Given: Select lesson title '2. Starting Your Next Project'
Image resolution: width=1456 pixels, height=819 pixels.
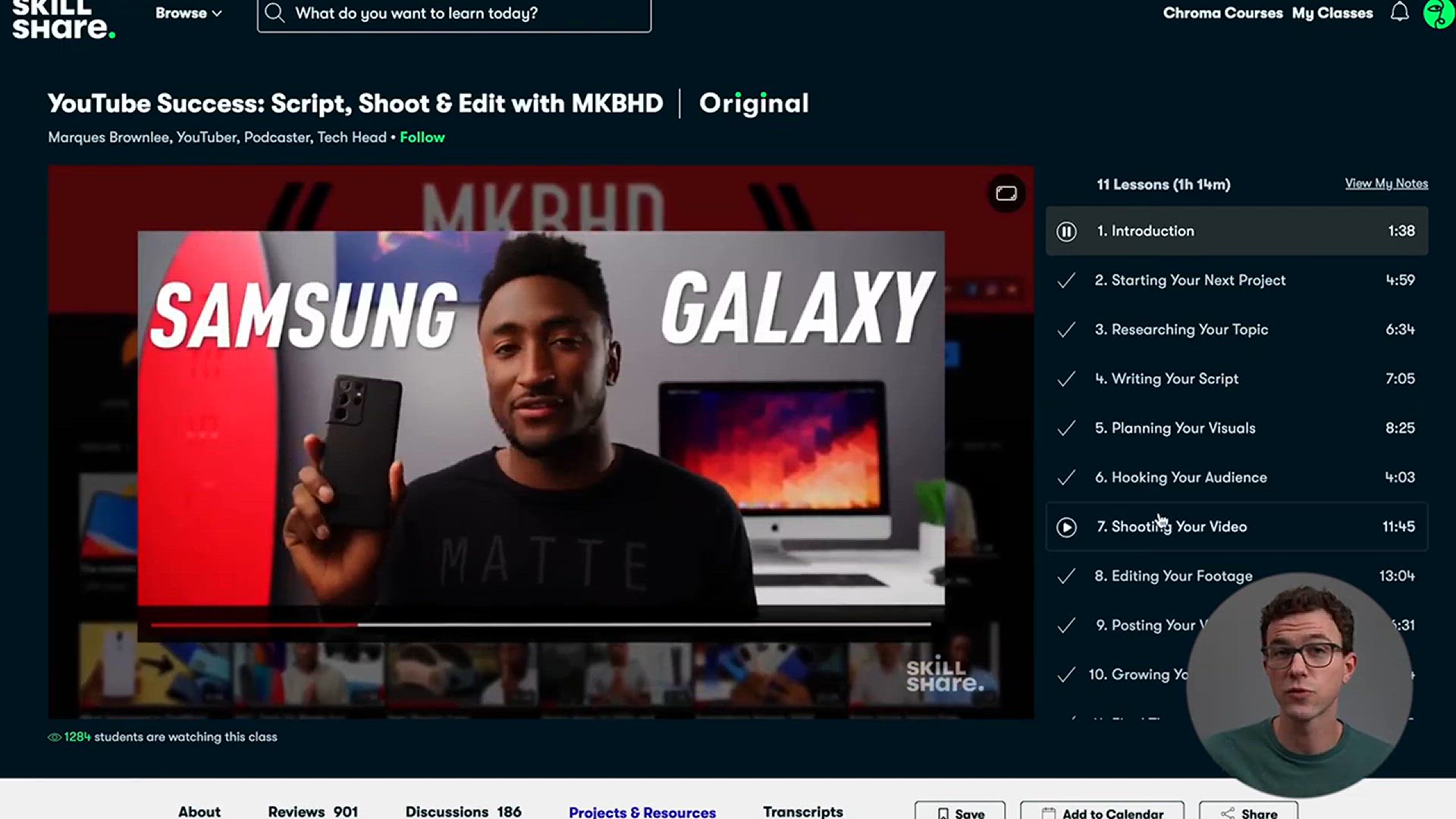Looking at the screenshot, I should (1190, 281).
